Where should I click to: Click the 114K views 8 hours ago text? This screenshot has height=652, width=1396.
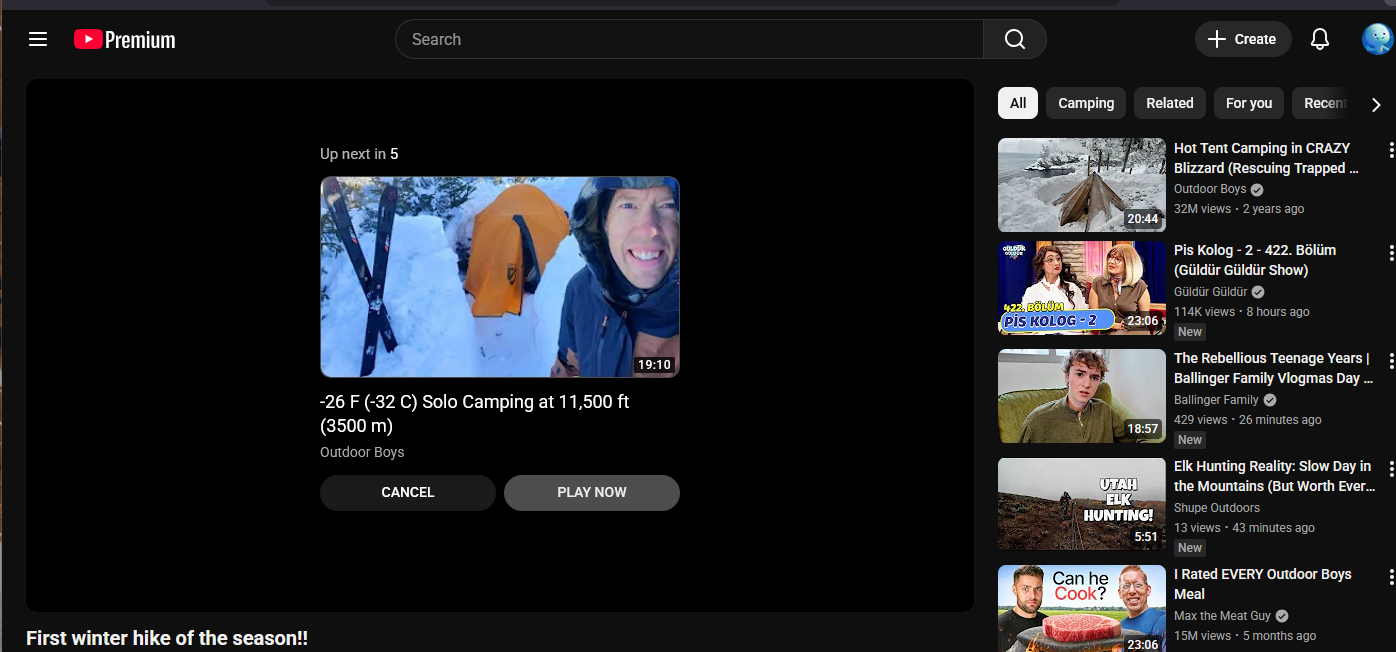point(1242,312)
